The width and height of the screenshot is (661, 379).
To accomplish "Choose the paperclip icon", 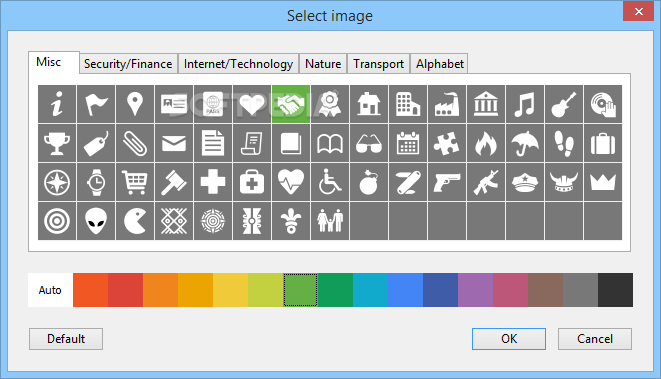I will [135, 143].
